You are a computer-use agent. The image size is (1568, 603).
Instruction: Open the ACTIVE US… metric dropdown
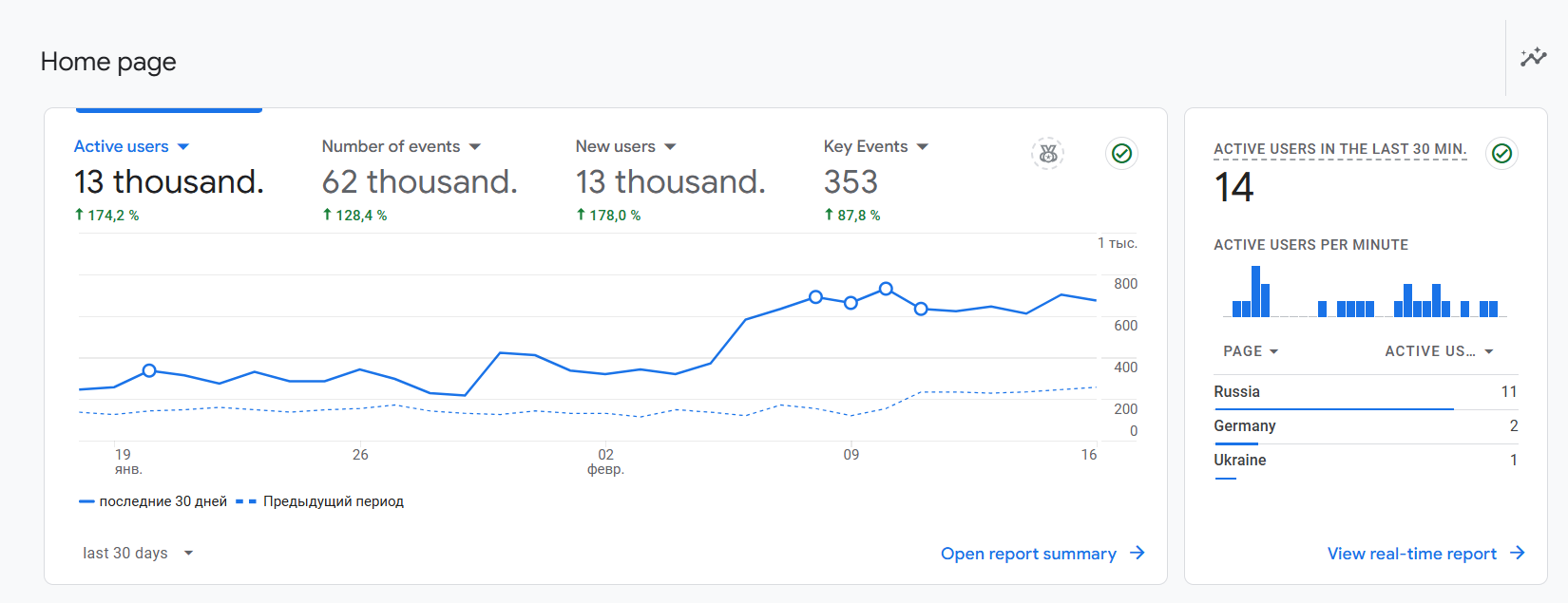[x=1439, y=351]
